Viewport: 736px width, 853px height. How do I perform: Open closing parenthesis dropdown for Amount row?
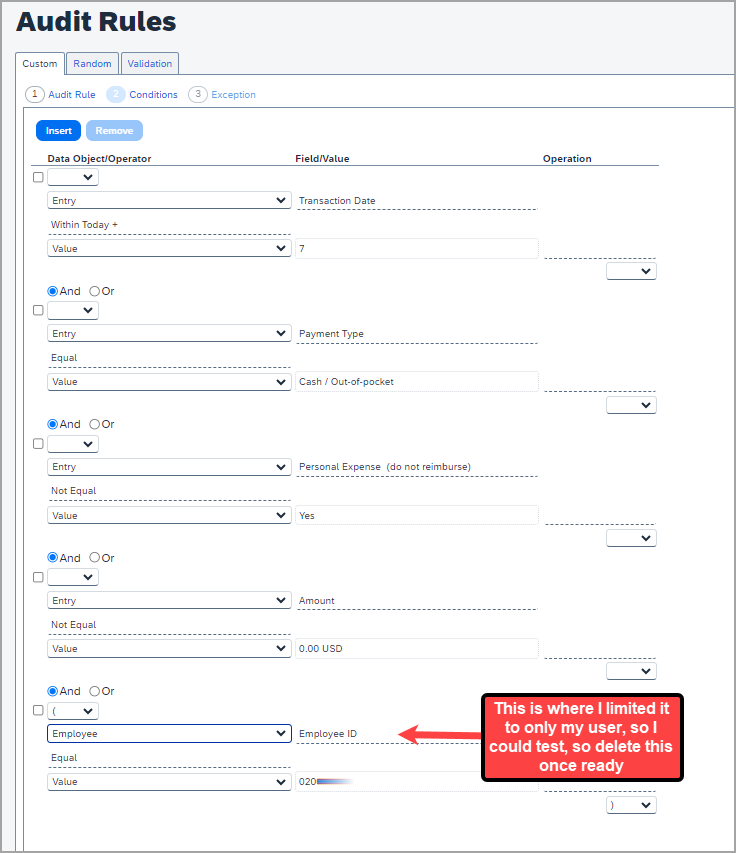click(x=631, y=671)
